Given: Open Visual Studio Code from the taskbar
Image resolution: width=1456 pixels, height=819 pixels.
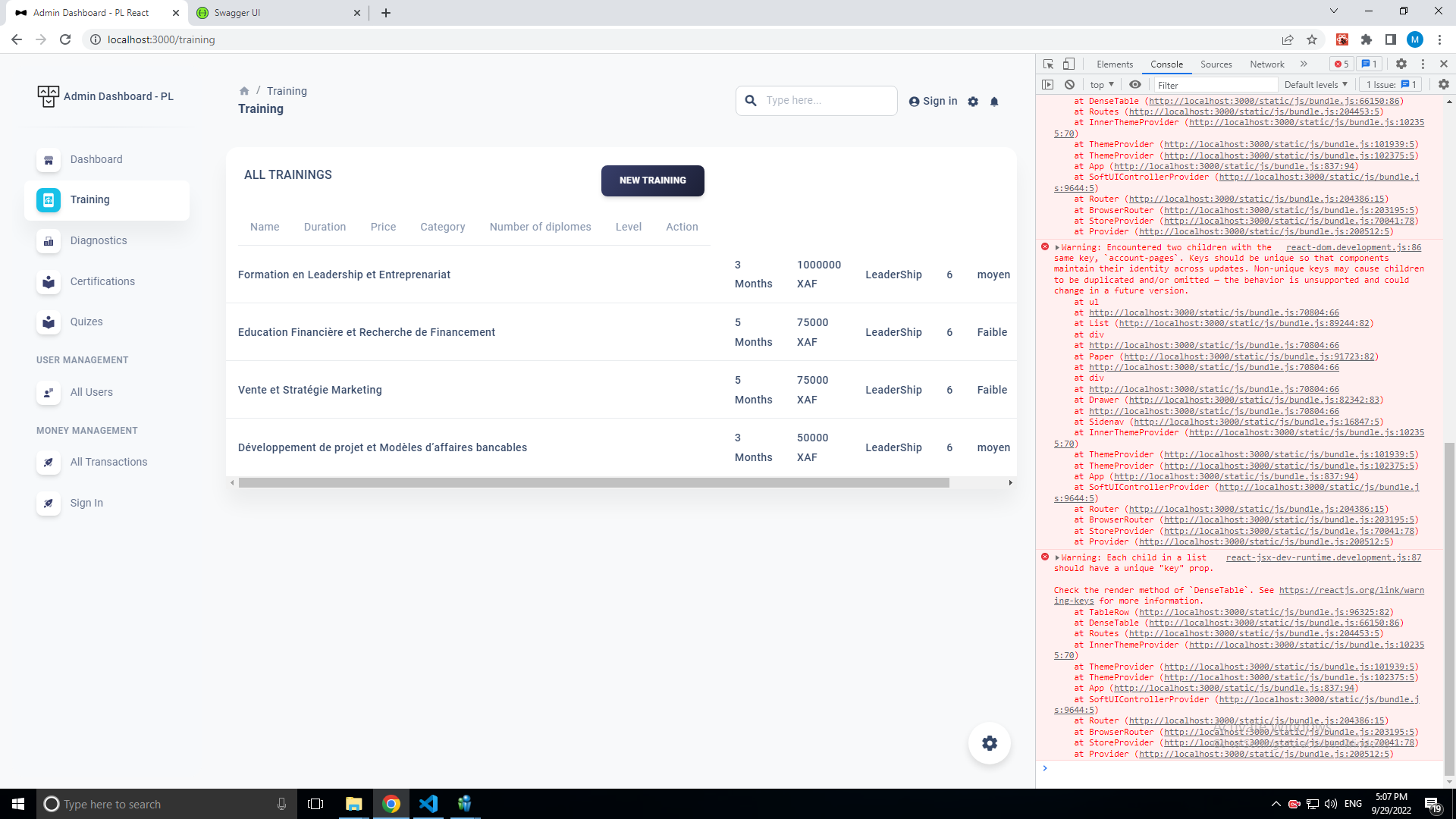Looking at the screenshot, I should 428,804.
